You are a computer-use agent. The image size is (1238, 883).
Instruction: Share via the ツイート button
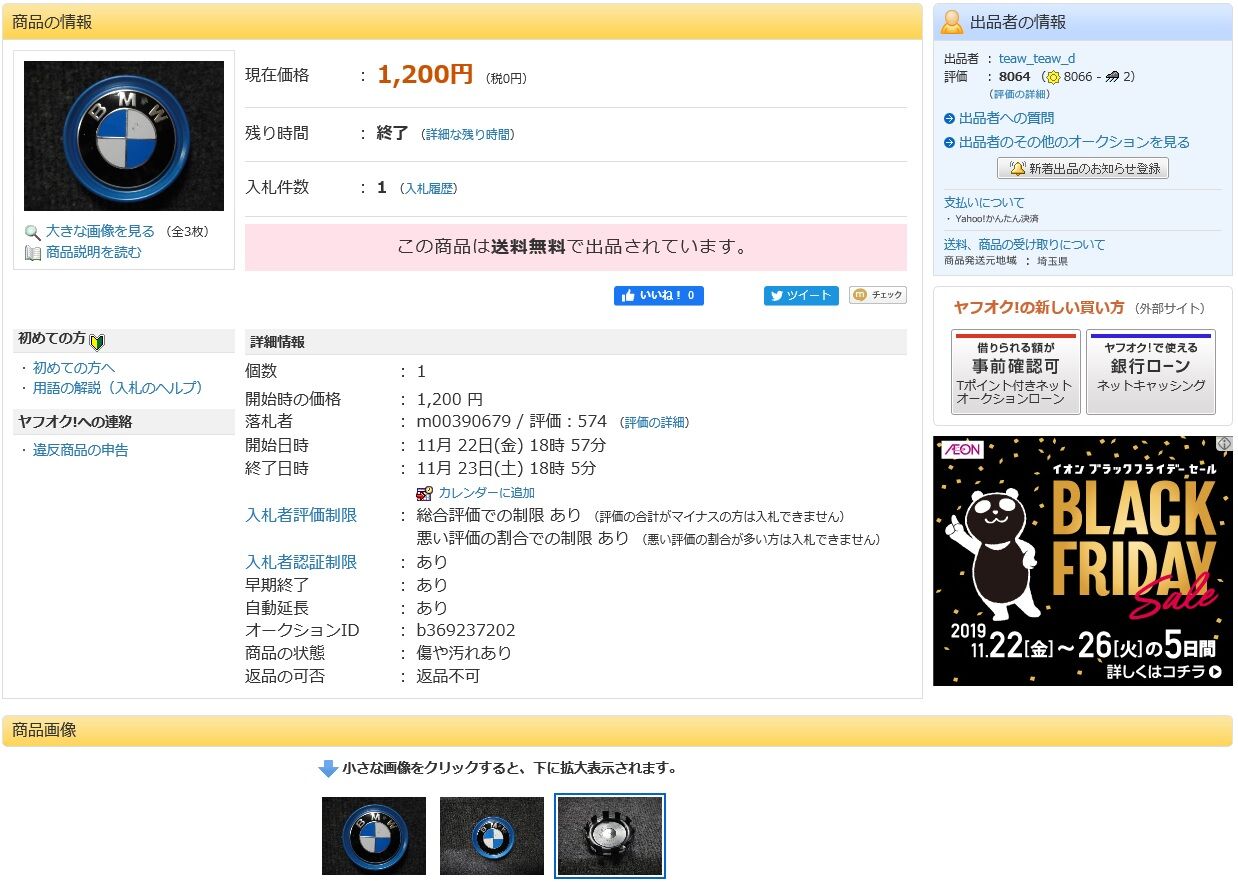coord(801,296)
